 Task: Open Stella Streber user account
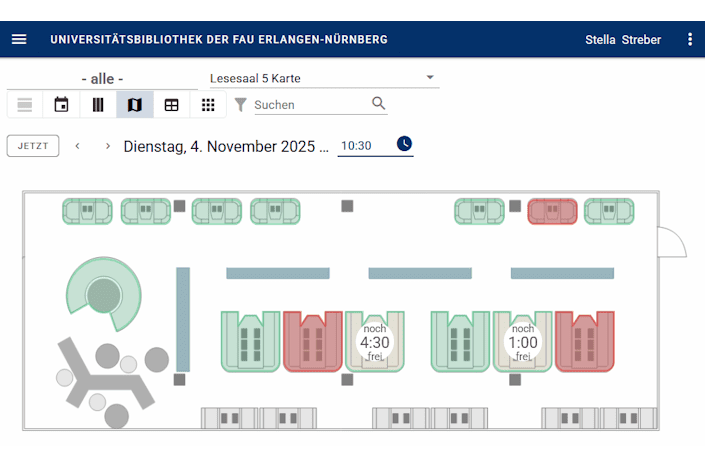pyautogui.click(x=622, y=40)
